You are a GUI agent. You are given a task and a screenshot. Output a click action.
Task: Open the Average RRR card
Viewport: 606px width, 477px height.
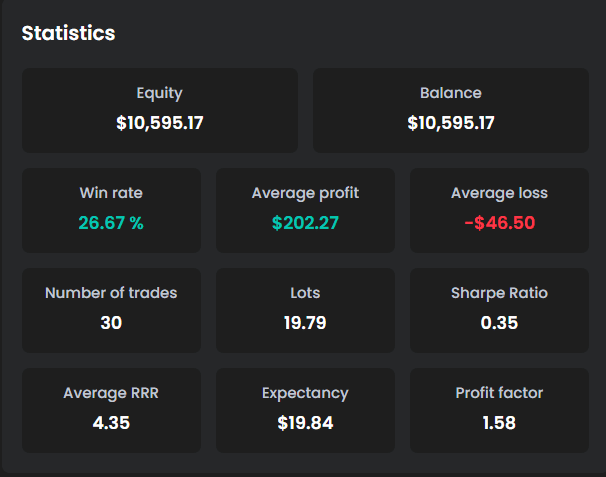[111, 411]
